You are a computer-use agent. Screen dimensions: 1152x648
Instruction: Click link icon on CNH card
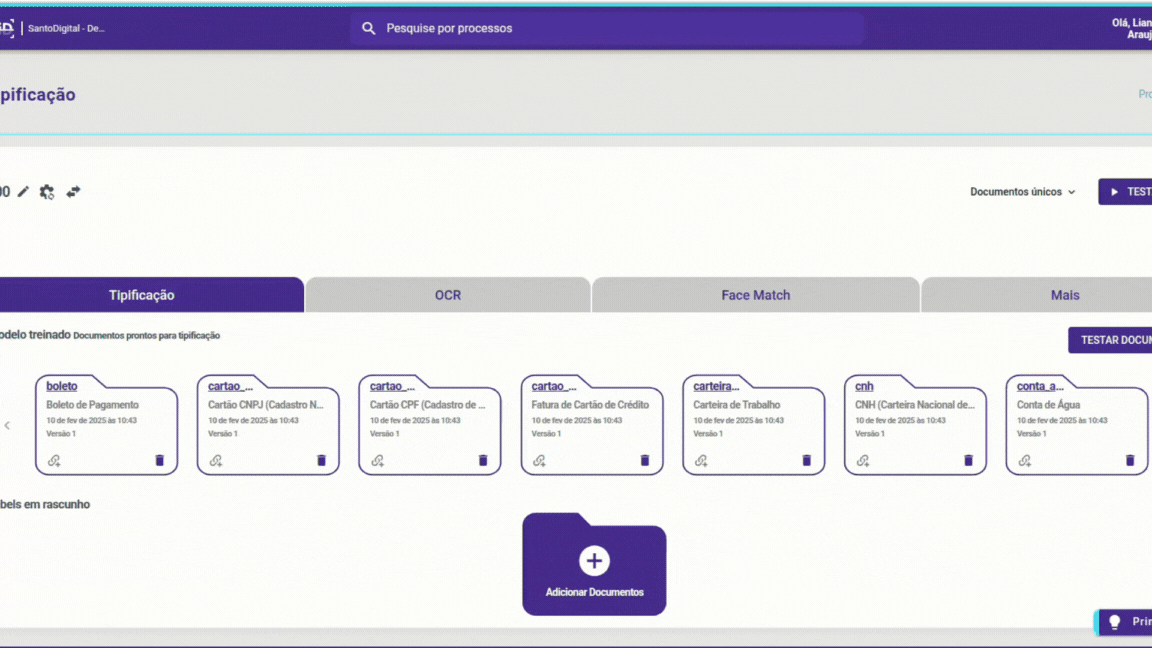[863, 461]
